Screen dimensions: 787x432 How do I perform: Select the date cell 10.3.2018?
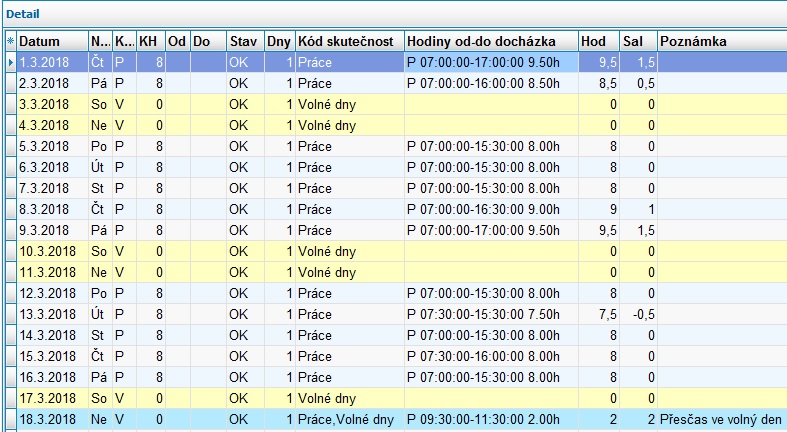click(x=53, y=251)
